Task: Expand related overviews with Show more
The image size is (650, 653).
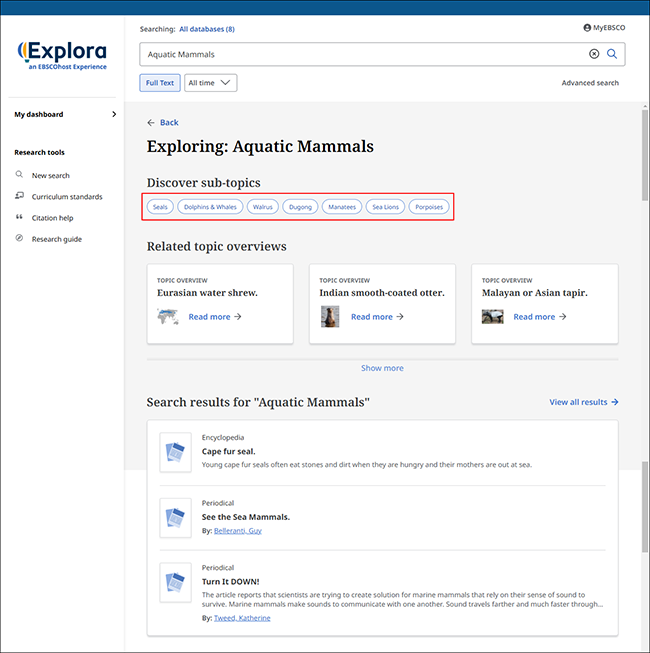Action: (x=382, y=368)
